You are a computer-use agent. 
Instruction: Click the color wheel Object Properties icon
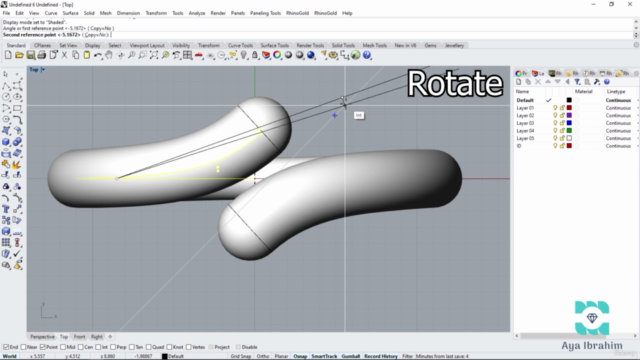[x=277, y=55]
